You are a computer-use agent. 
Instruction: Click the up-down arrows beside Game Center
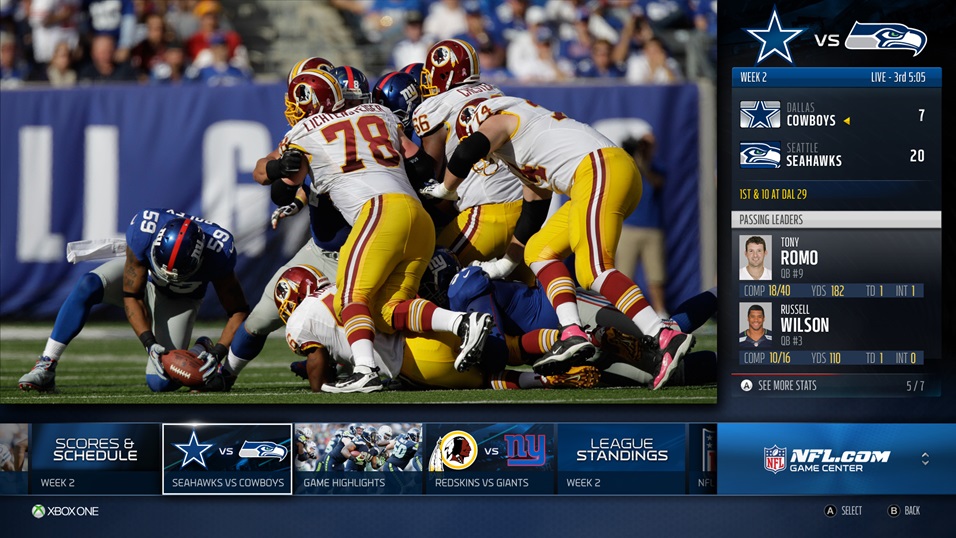point(925,459)
